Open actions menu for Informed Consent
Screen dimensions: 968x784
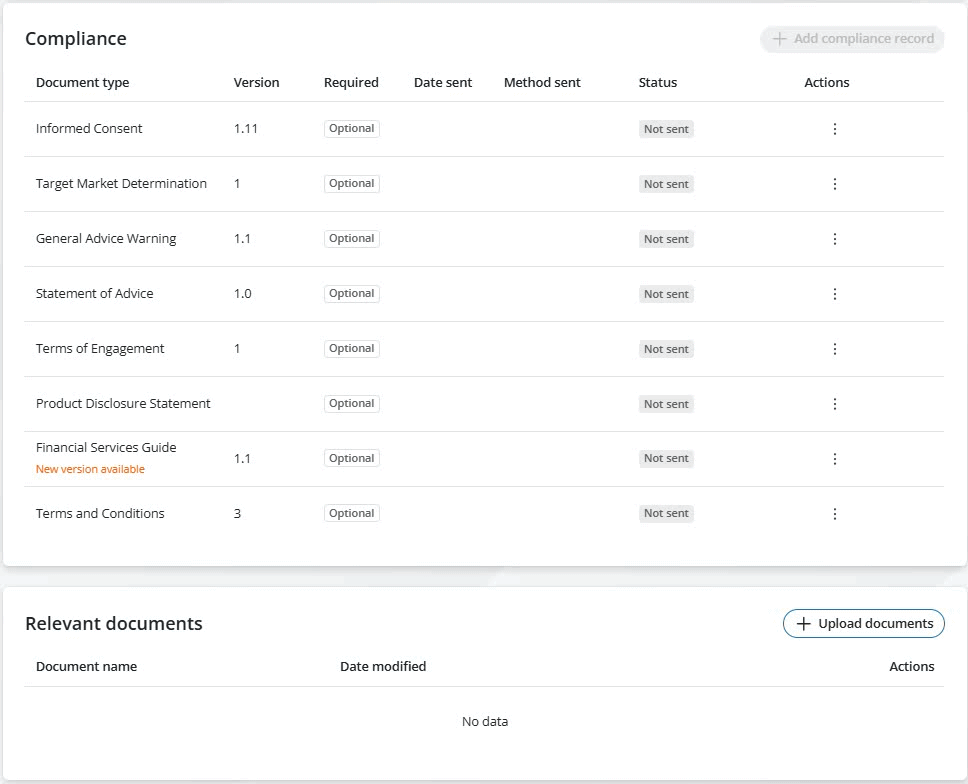pyautogui.click(x=835, y=129)
